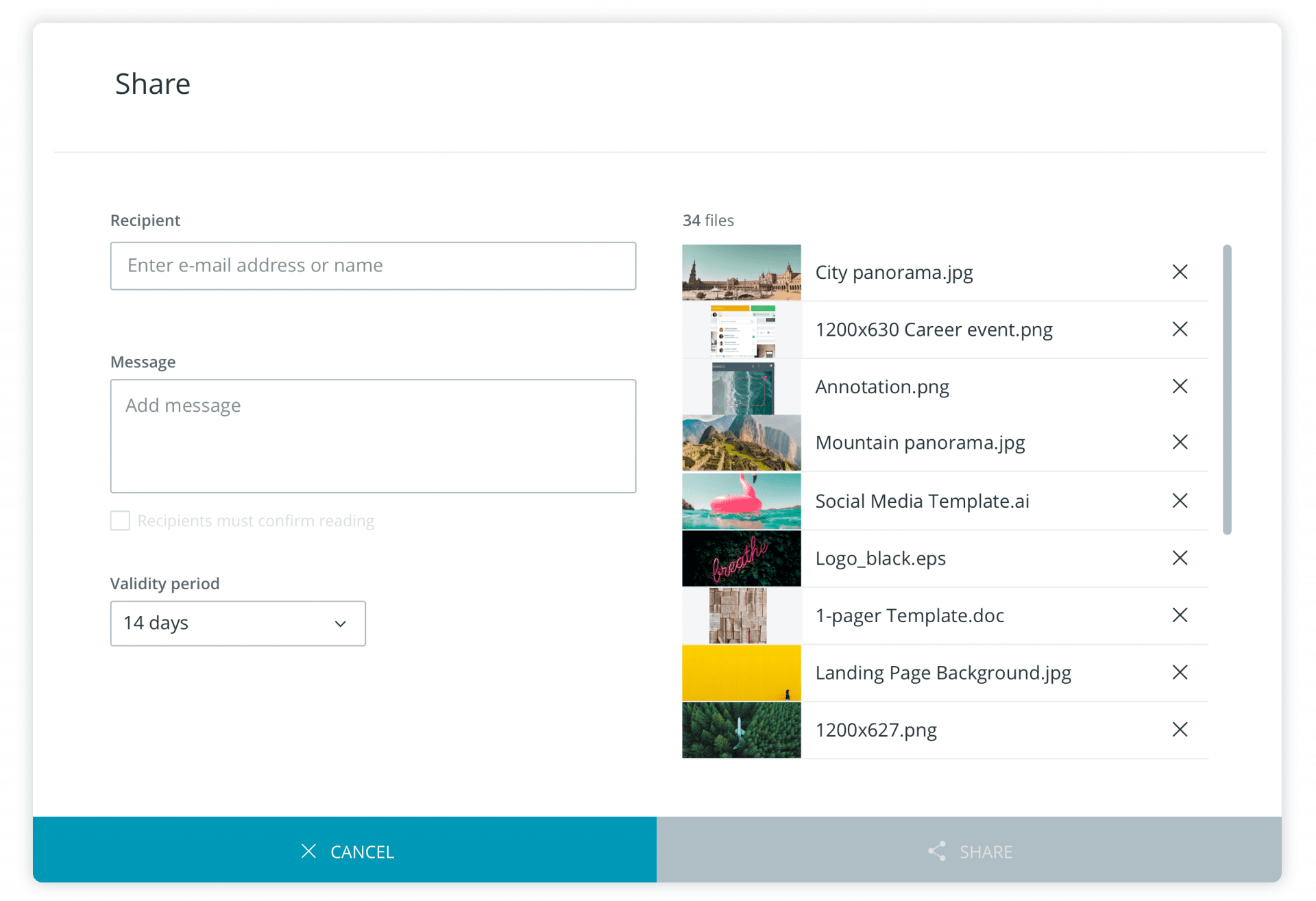Remove 1200x630 Career event.png from selection
The image size is (1316, 901).
[1180, 330]
